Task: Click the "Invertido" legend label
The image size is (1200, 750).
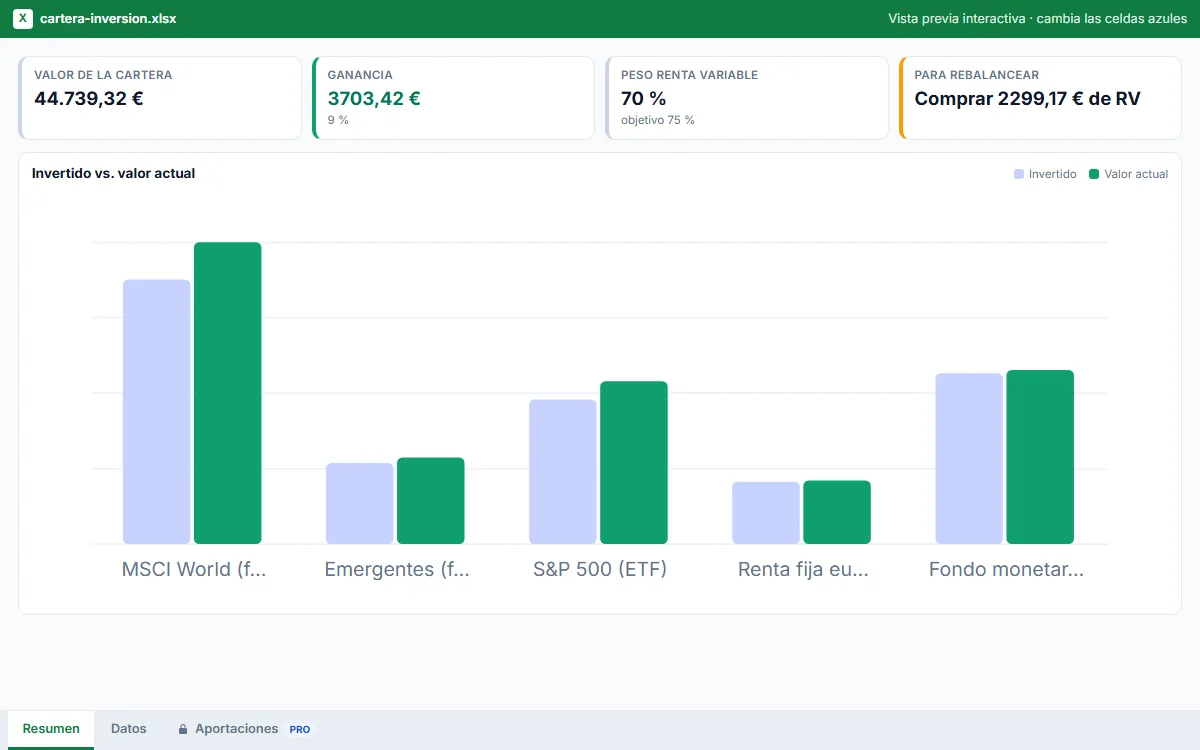Action: point(1053,174)
